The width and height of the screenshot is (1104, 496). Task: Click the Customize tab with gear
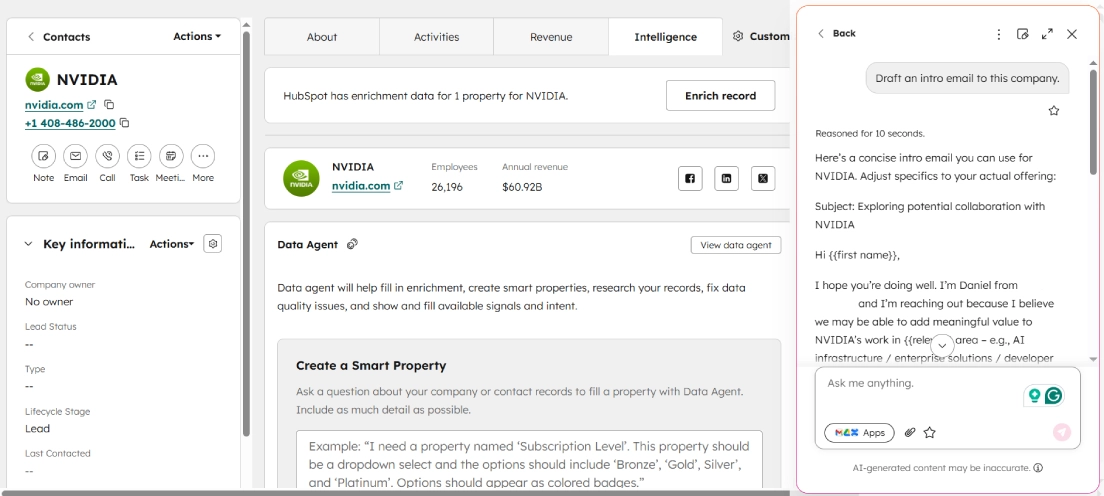click(761, 37)
